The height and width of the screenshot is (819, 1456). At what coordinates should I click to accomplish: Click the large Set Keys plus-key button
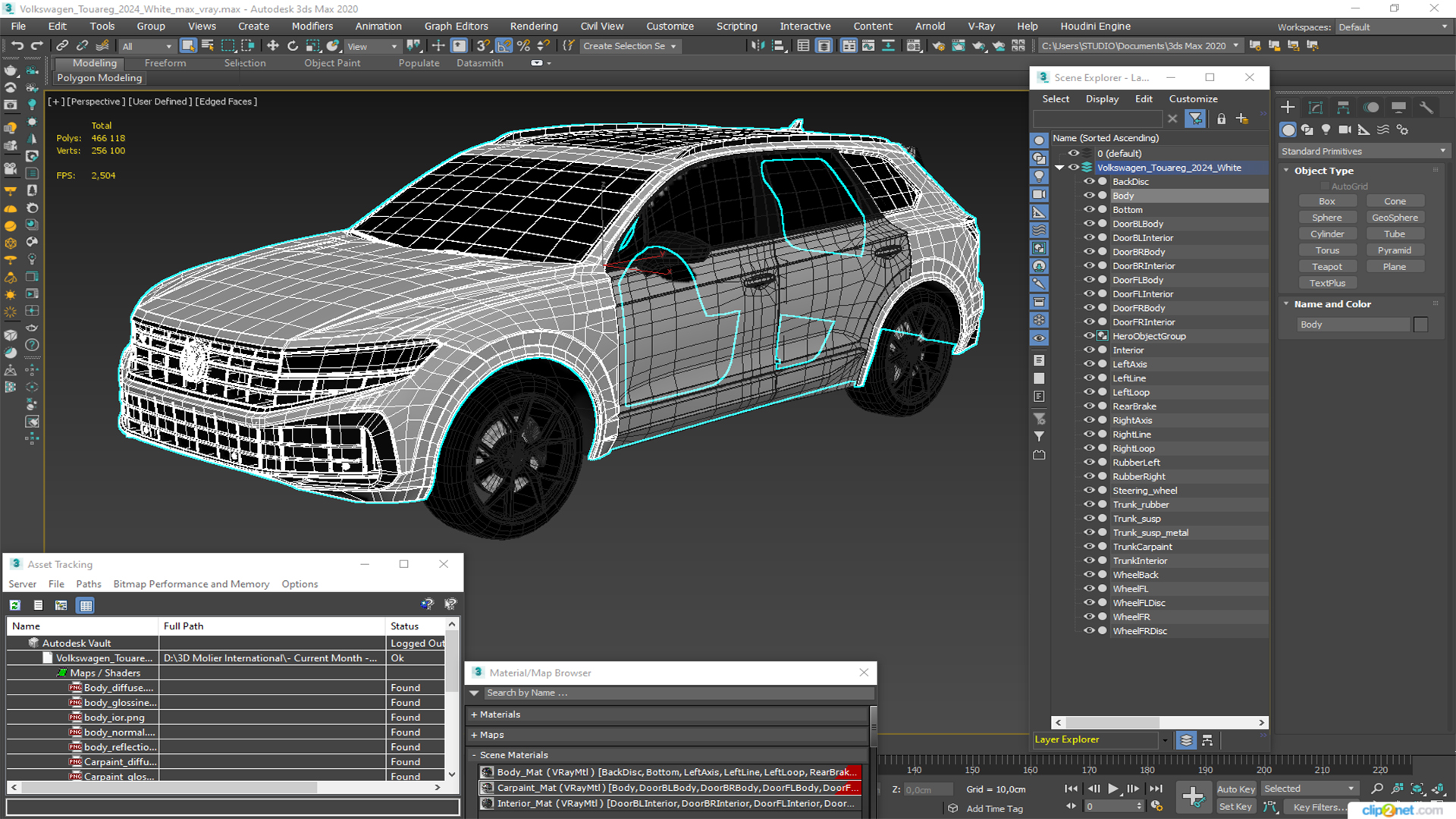click(x=1194, y=797)
